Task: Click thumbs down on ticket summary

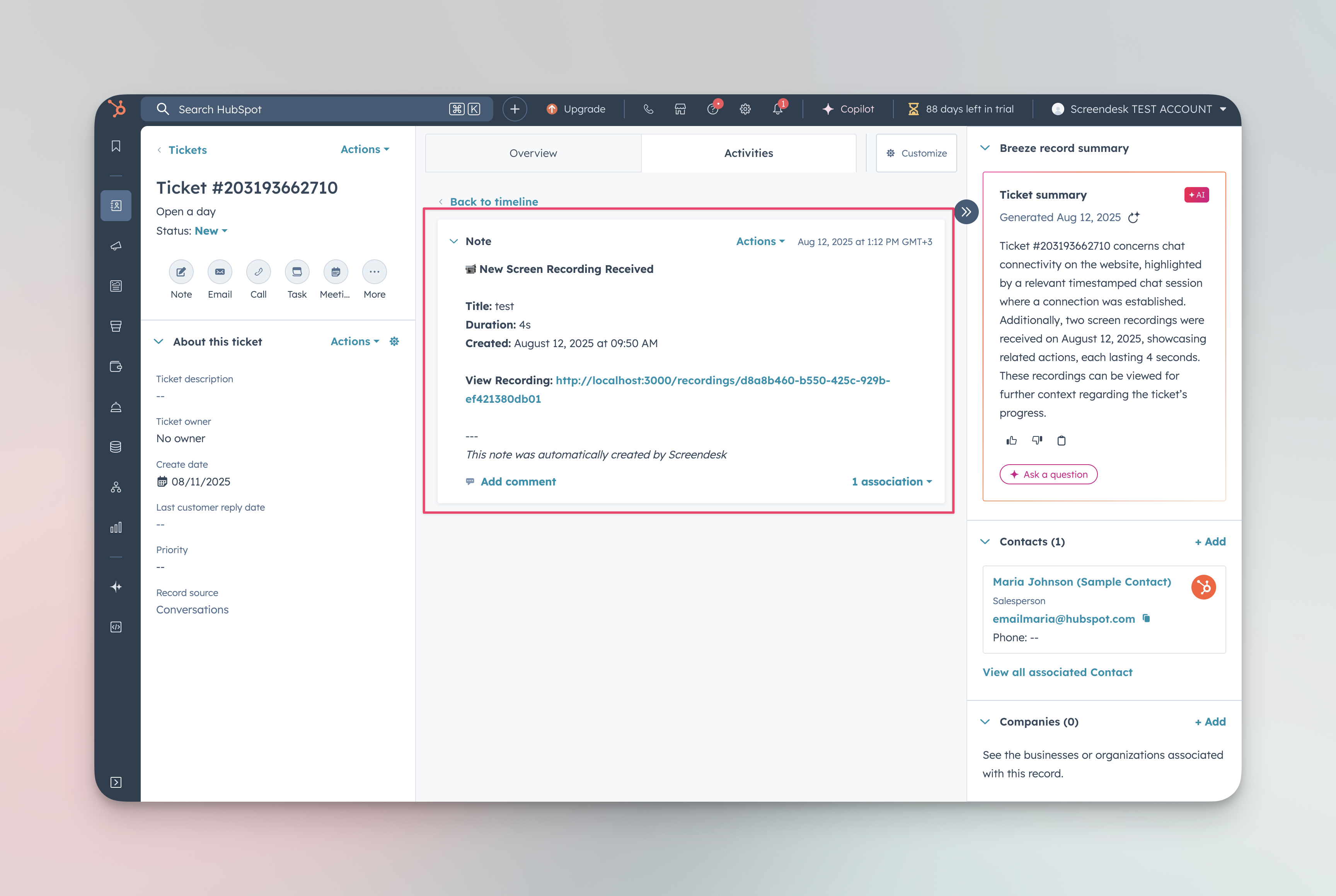Action: click(x=1036, y=441)
